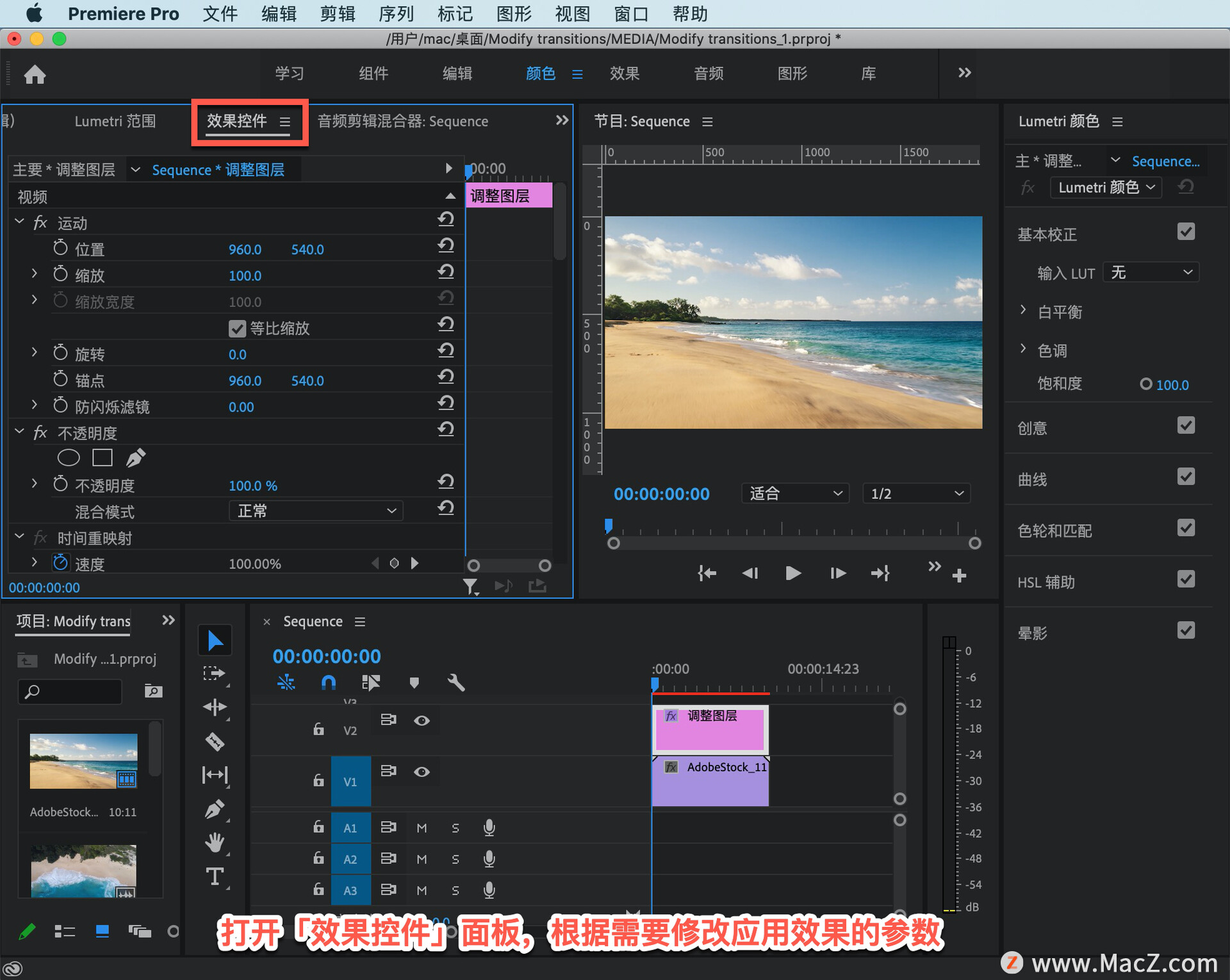The height and width of the screenshot is (980, 1230).
Task: Select the Type tool
Action: coord(215,876)
